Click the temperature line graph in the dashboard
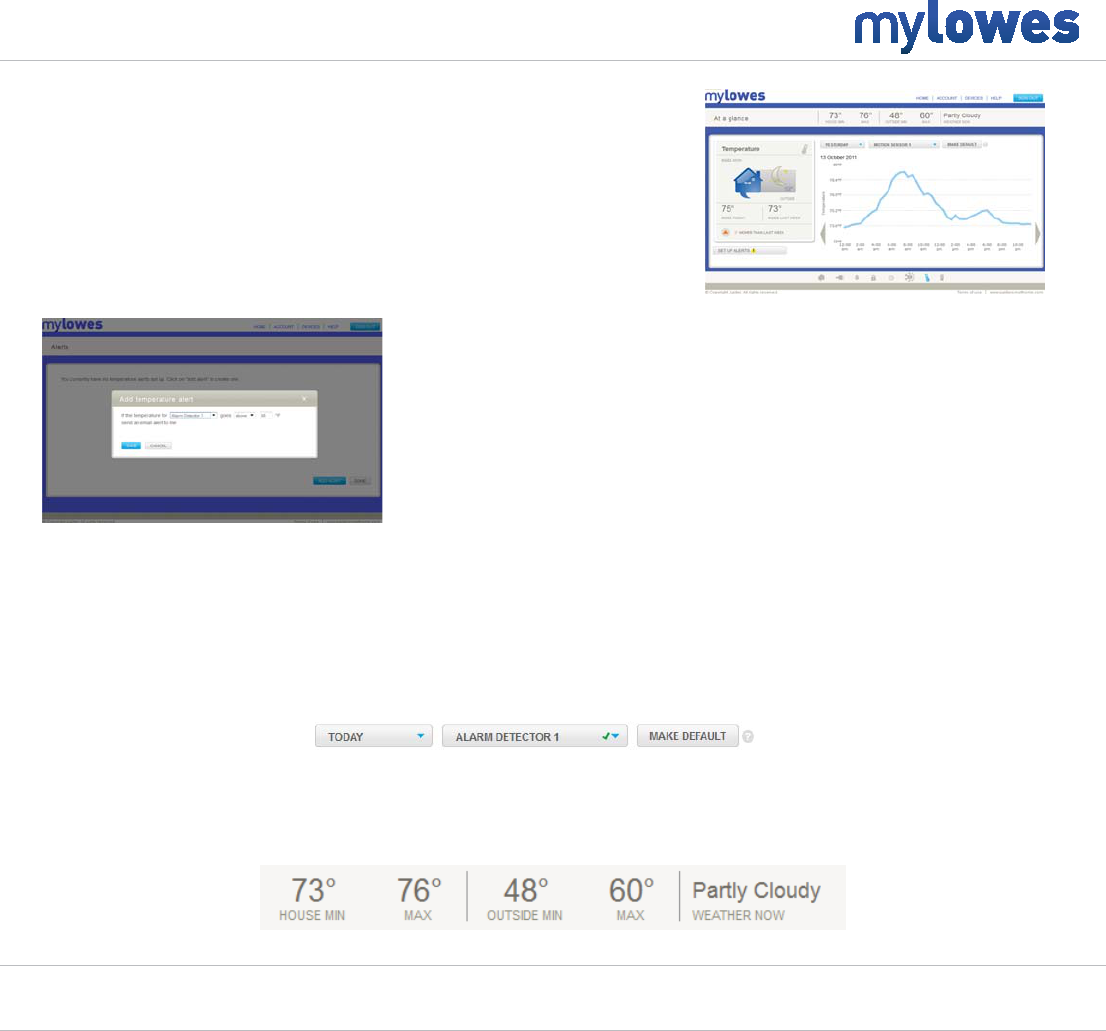 pos(937,200)
